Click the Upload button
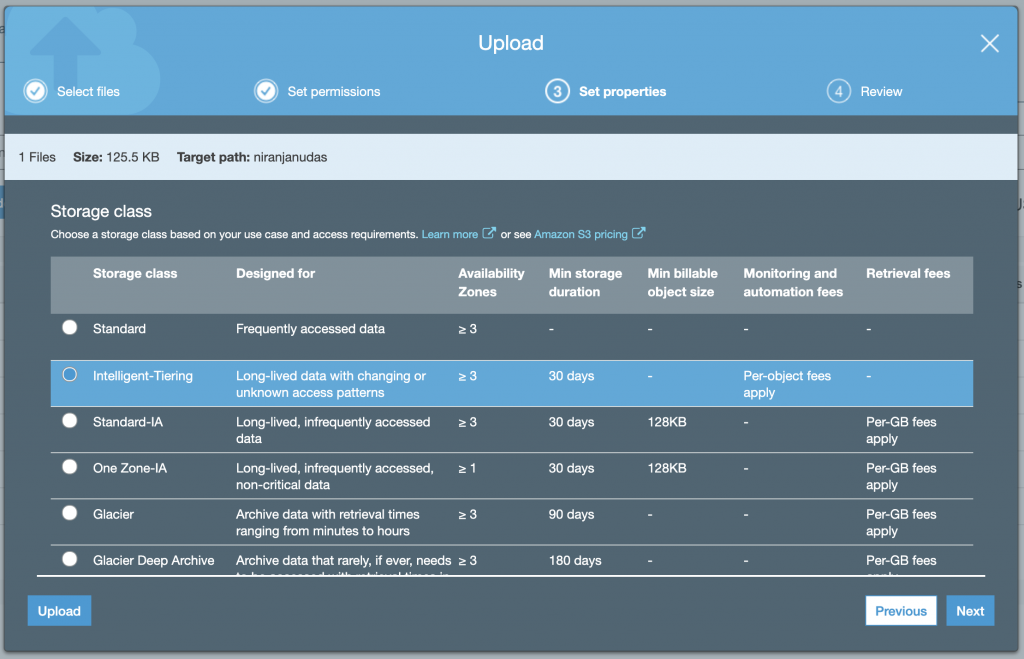 coord(59,611)
